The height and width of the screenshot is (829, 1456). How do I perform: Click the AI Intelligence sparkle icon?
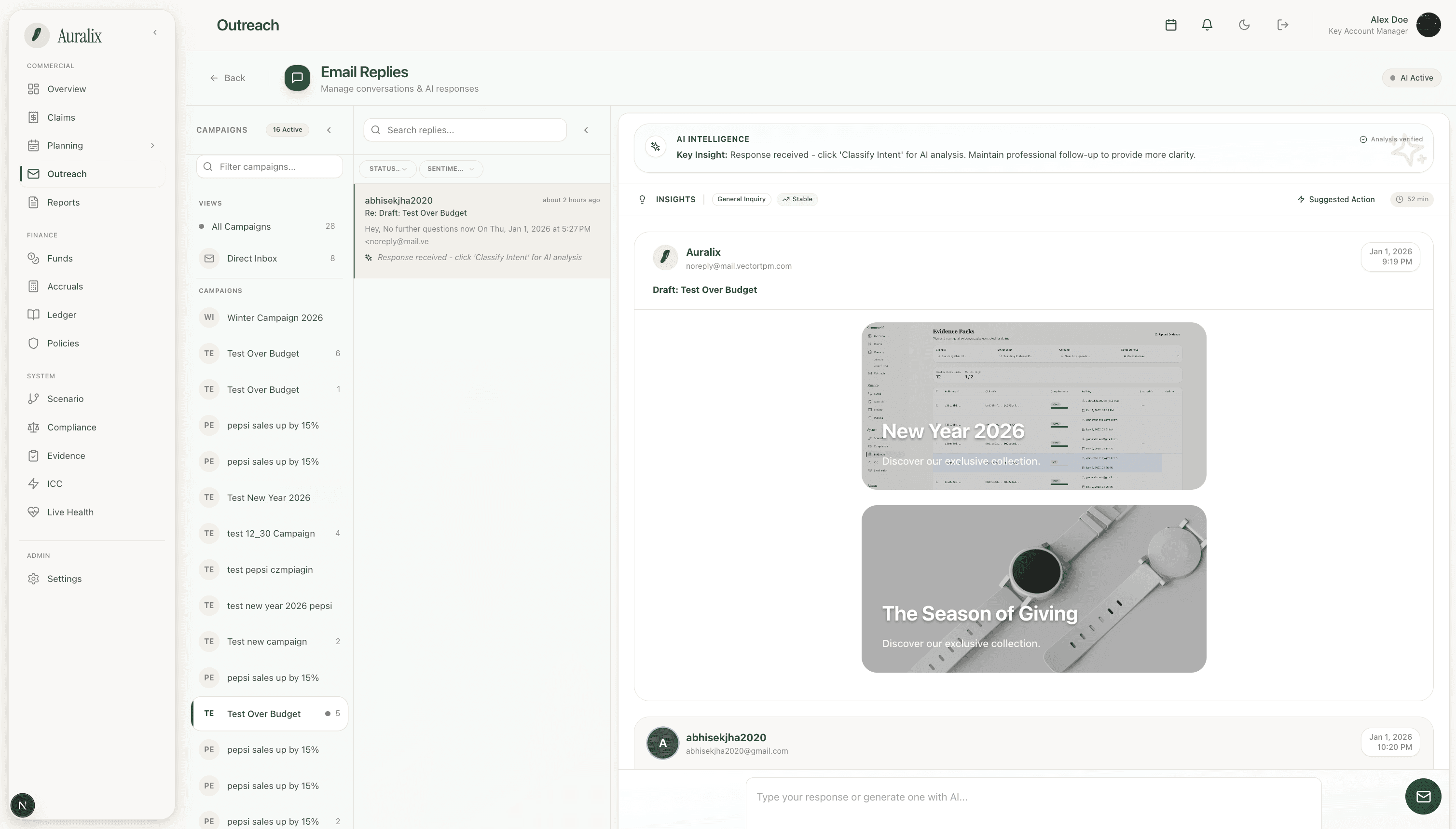coord(656,147)
